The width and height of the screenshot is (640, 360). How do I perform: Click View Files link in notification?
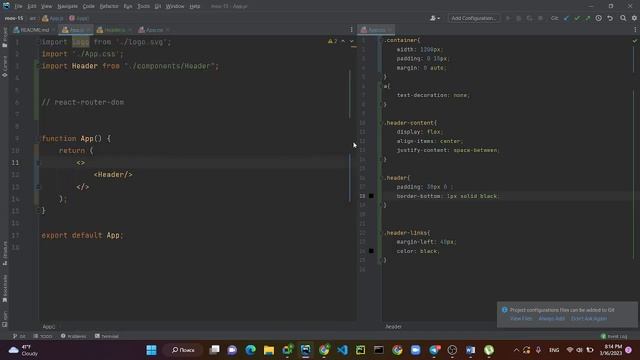[x=521, y=318]
